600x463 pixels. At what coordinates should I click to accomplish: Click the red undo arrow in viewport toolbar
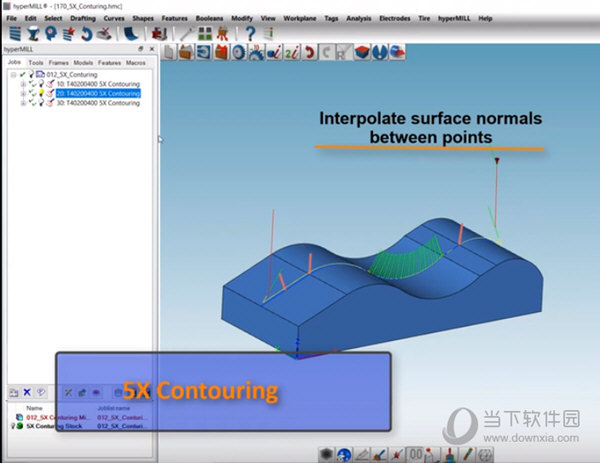point(309,52)
